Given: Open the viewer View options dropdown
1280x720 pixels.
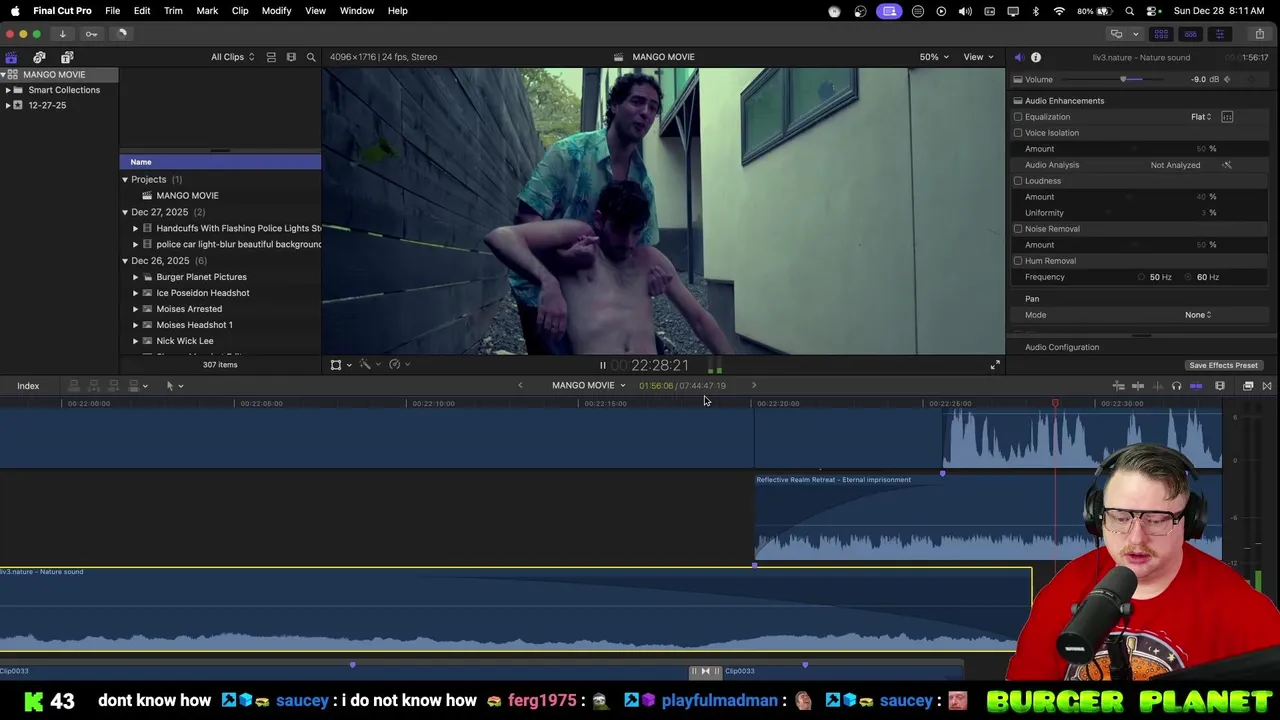Looking at the screenshot, I should pos(978,57).
